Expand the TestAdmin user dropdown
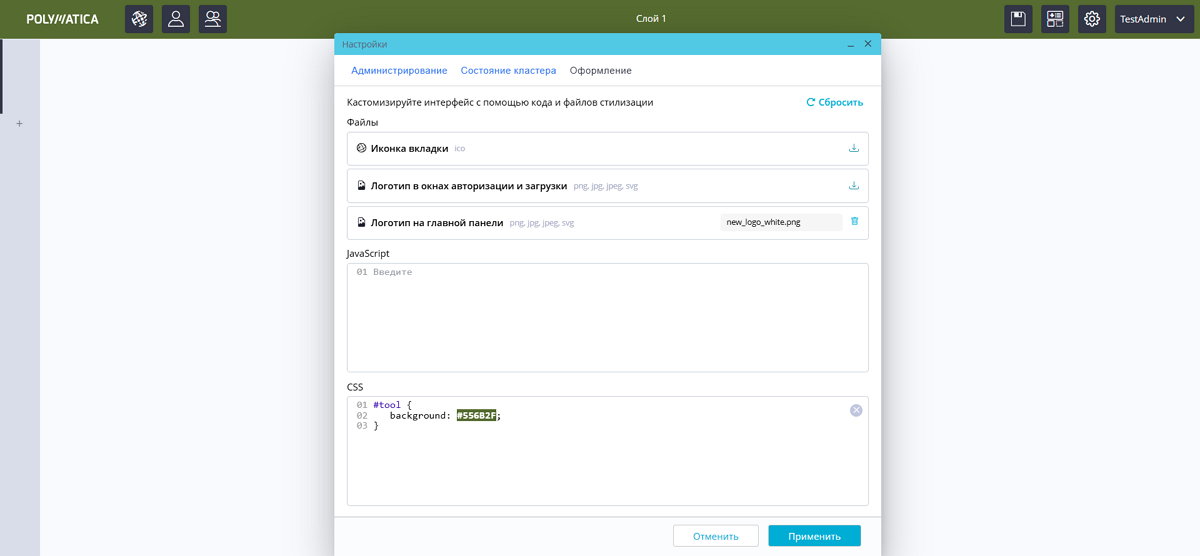Image resolution: width=1200 pixels, height=556 pixels. (x=1154, y=19)
